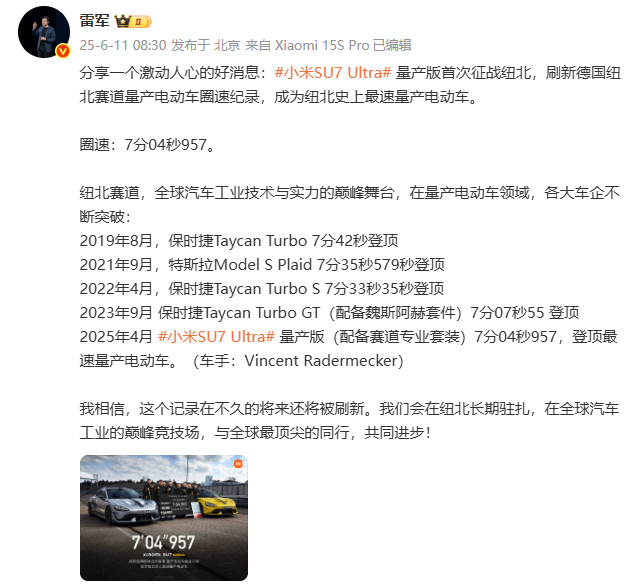Click the 2021年9月 Model S Plaid line
The width and height of the screenshot is (640, 586).
pos(262,265)
